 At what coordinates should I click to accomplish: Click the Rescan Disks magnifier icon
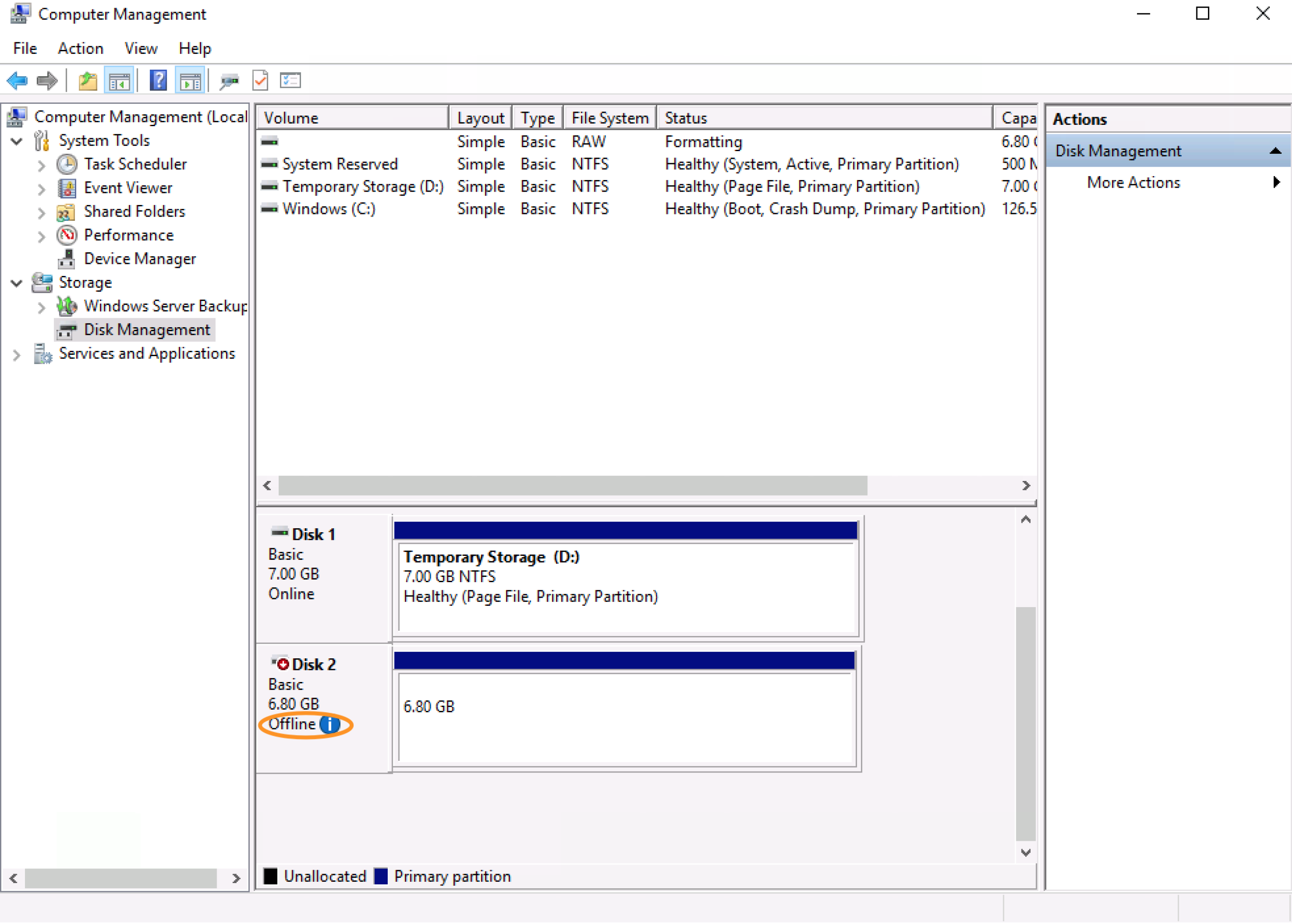tap(229, 81)
